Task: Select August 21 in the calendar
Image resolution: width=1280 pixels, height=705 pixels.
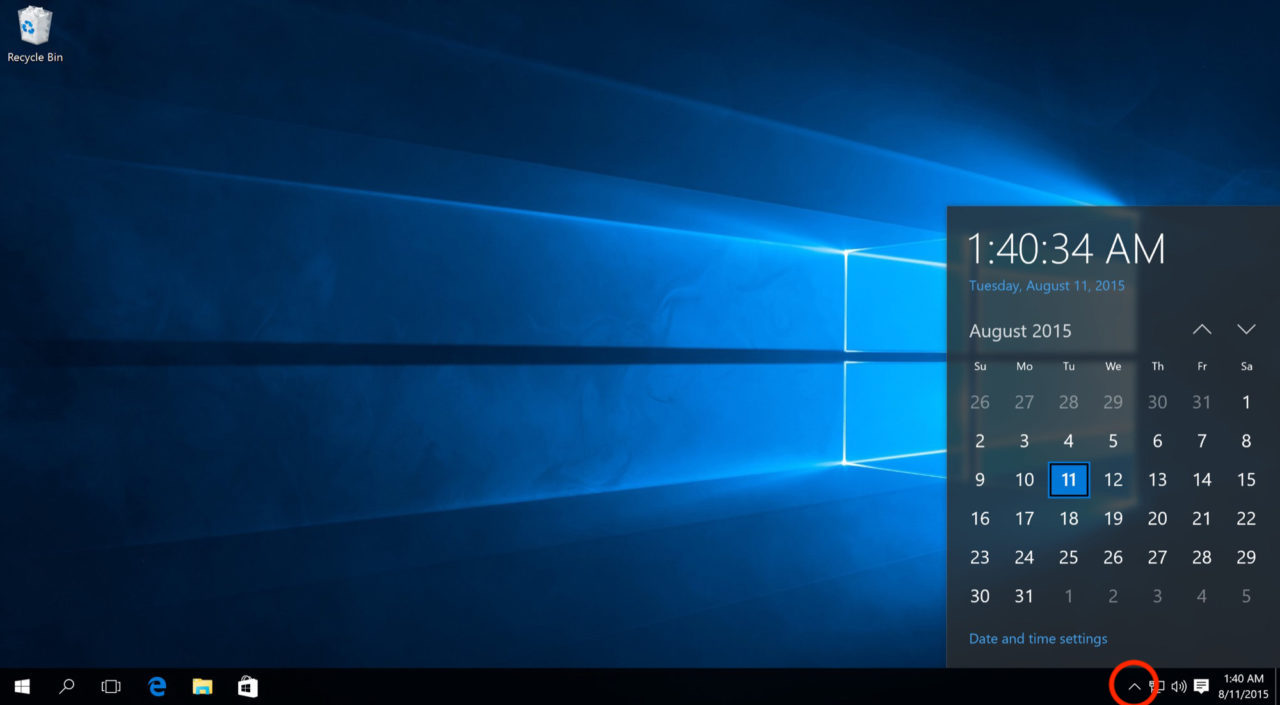Action: (1202, 519)
